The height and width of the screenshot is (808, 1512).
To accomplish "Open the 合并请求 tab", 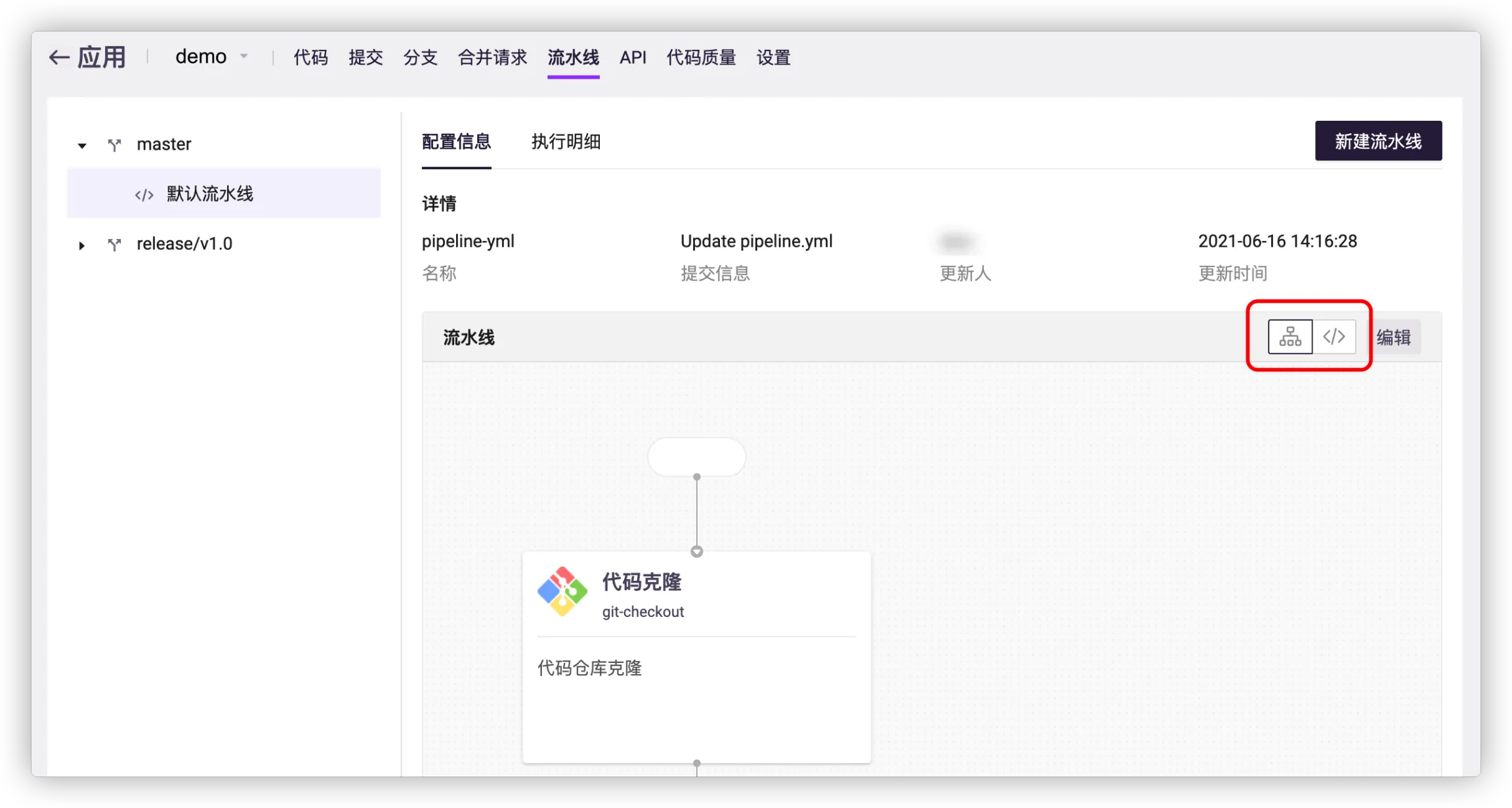I will point(492,58).
